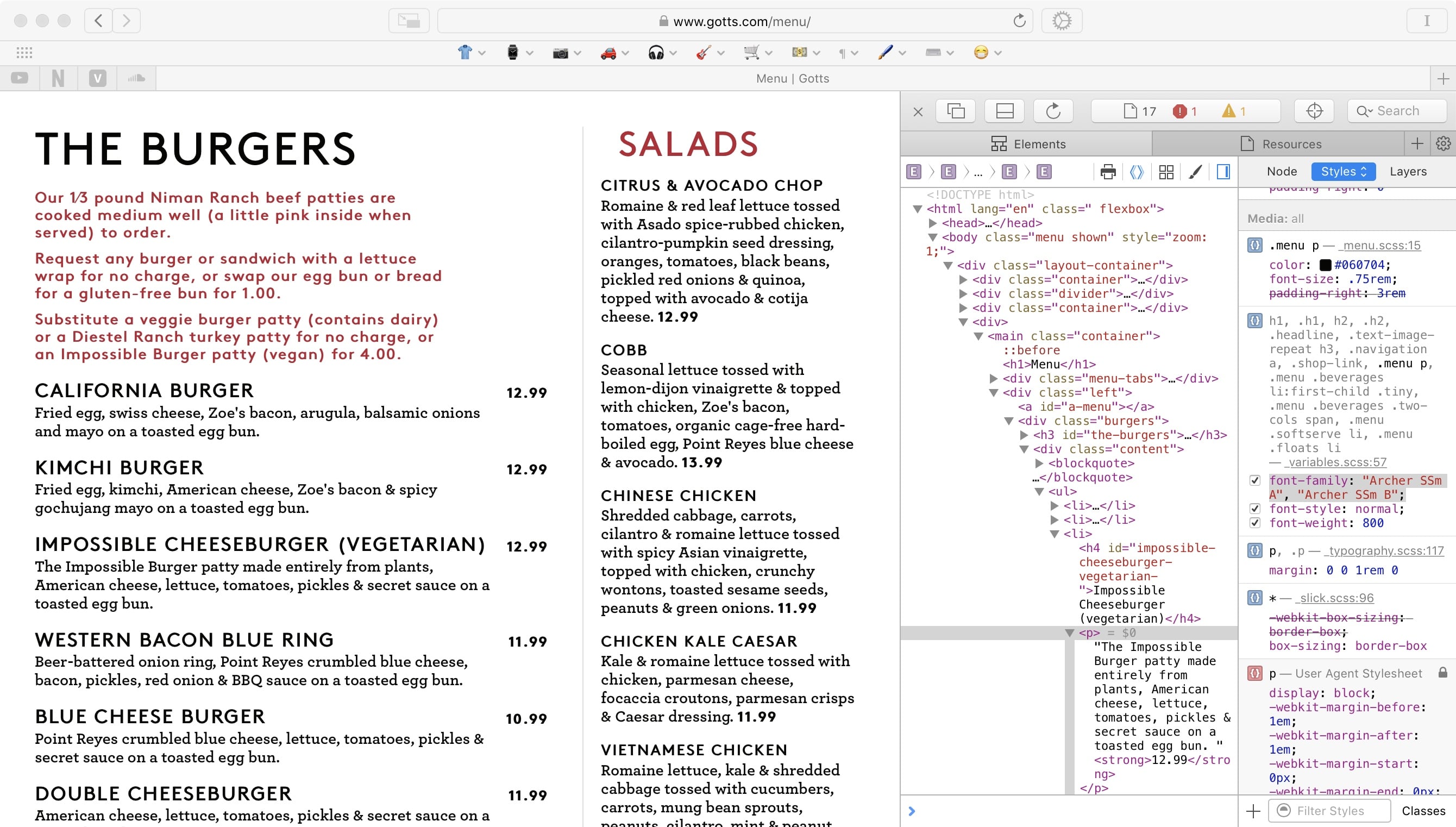
Task: Open Web Inspector settings gear
Action: tap(1443, 143)
